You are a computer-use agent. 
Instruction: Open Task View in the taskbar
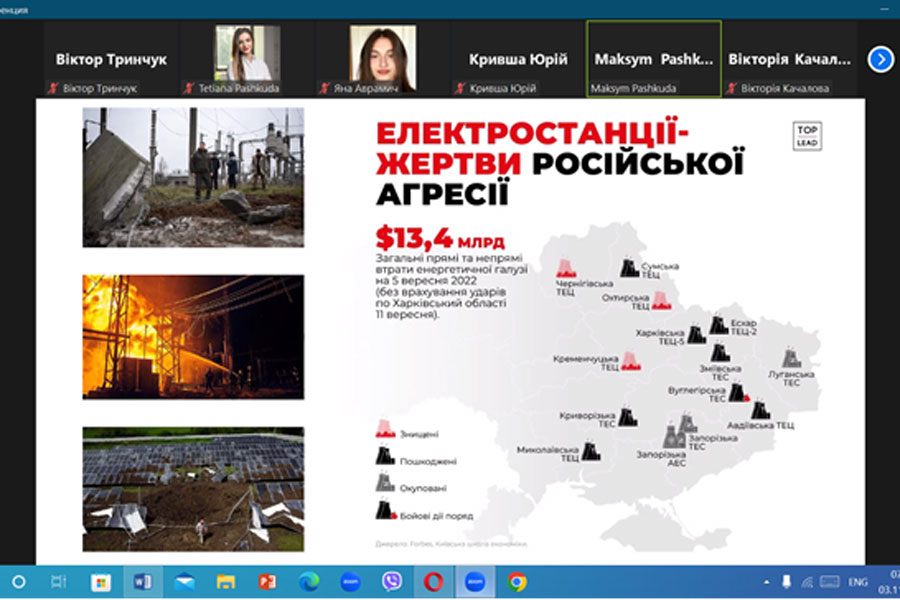click(x=59, y=581)
